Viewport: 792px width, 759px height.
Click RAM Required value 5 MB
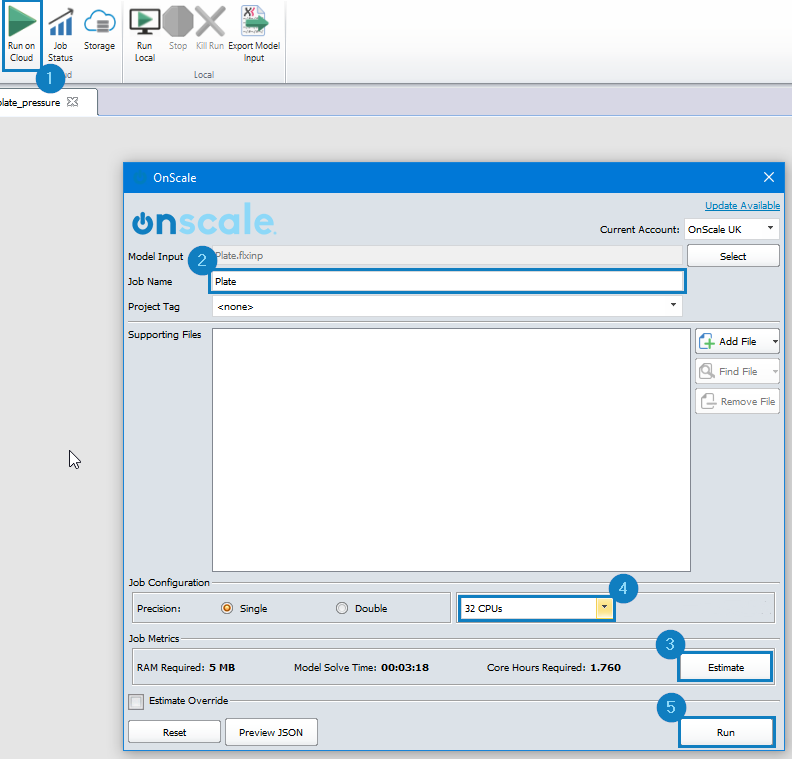[x=222, y=668]
